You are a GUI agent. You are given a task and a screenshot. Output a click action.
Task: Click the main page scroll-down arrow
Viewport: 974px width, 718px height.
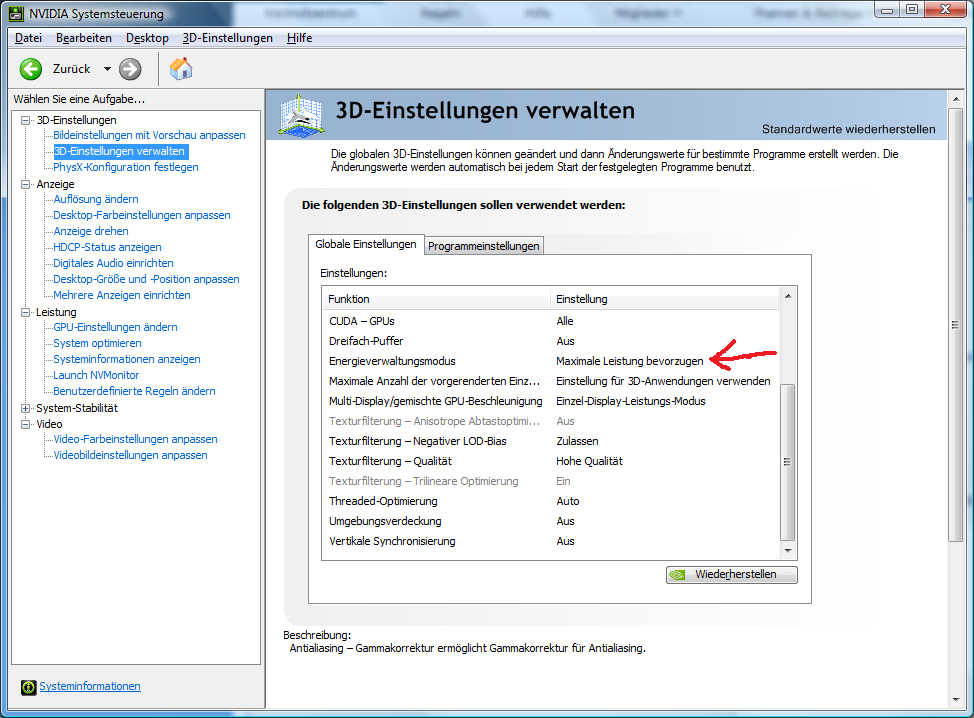955,699
